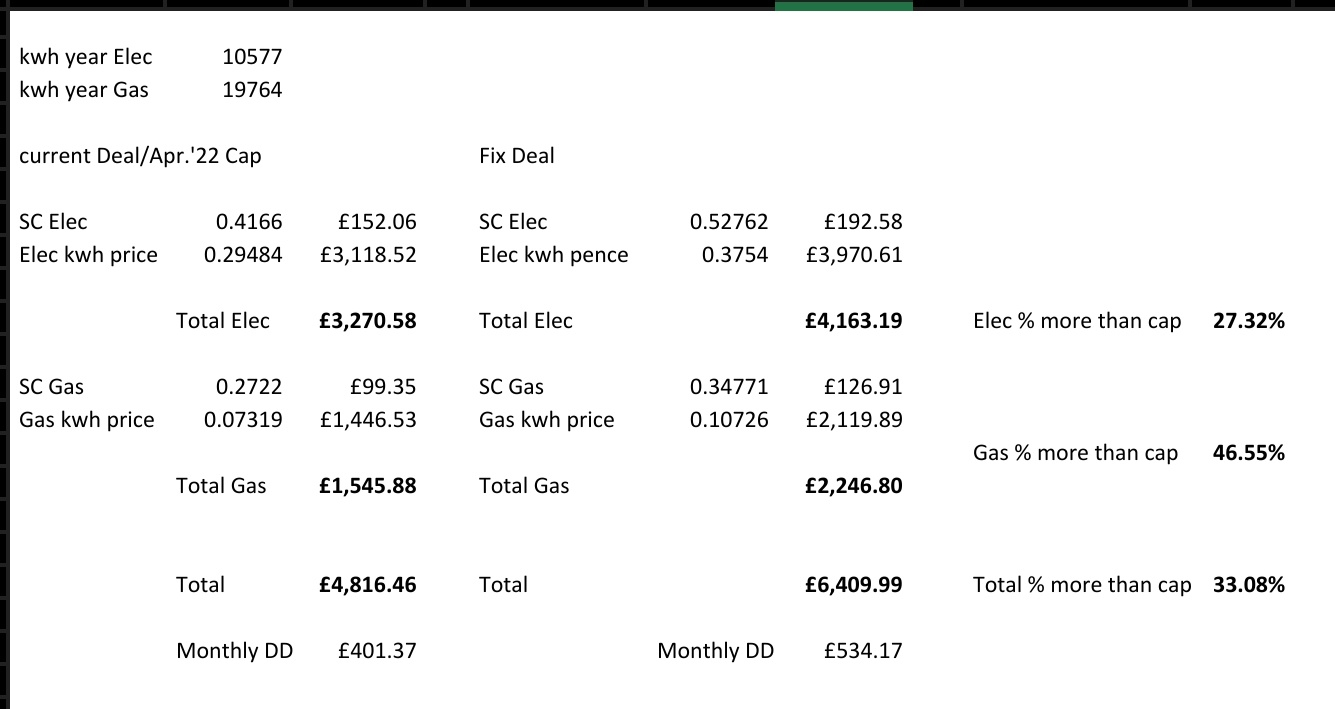Click the Total Elec £3,270.58 cell
The image size is (1335, 709).
[368, 321]
